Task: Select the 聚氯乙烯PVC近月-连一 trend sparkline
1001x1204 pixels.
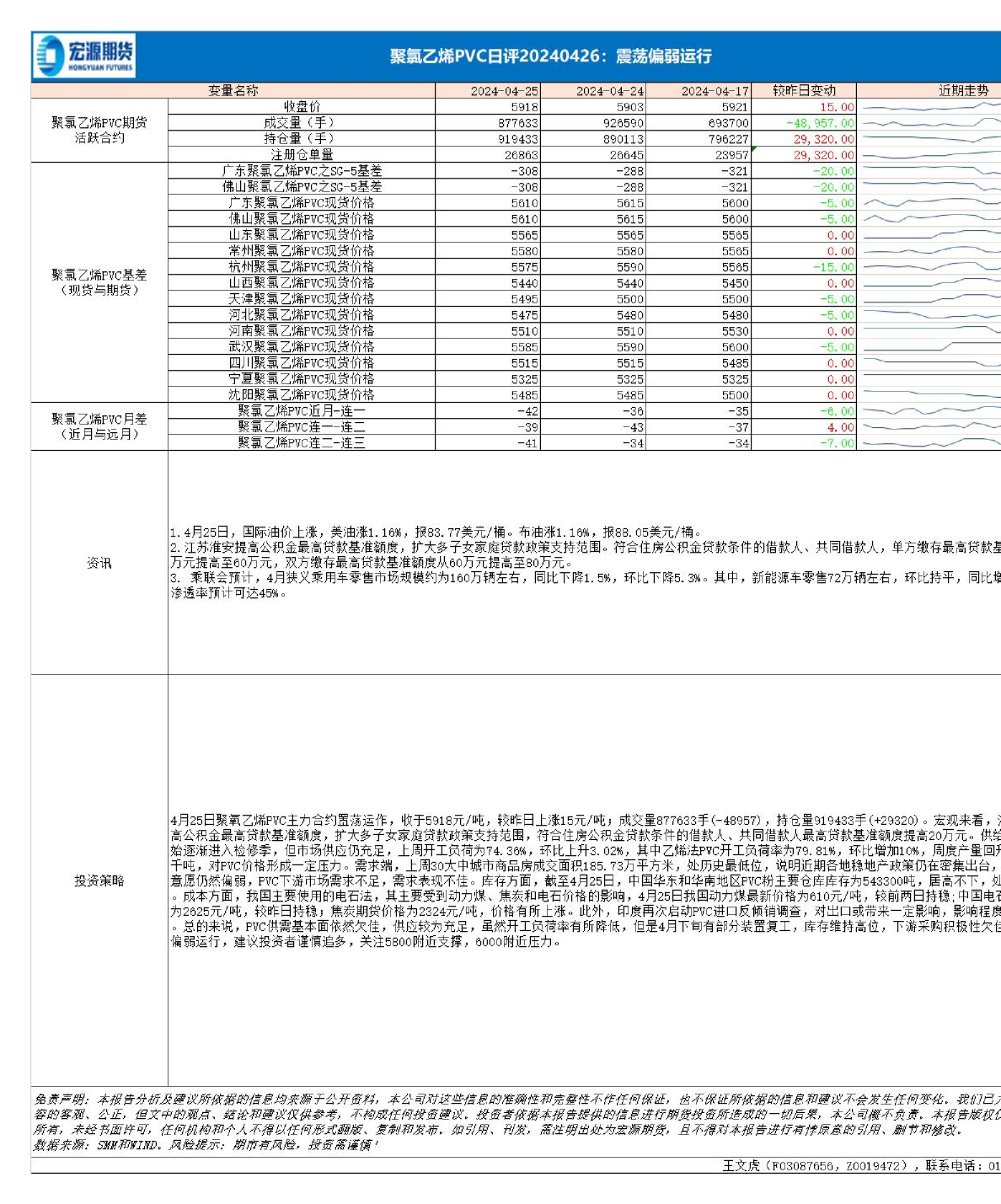Action: click(929, 411)
